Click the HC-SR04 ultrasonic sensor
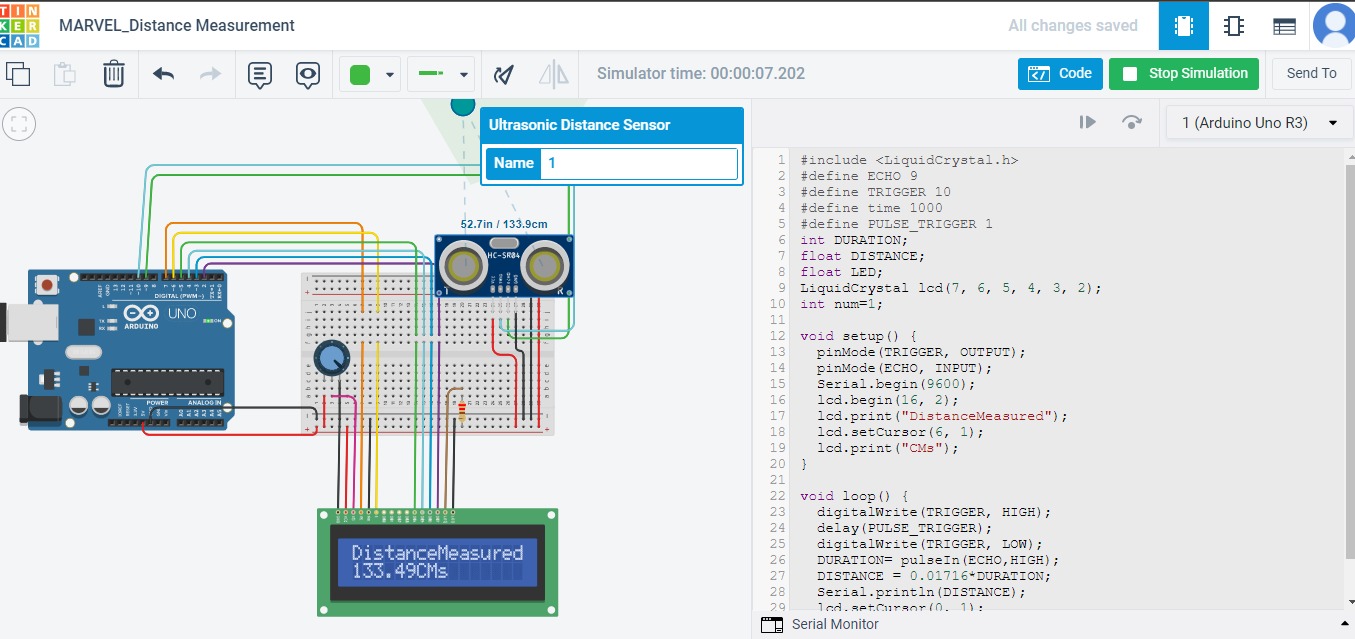The width and height of the screenshot is (1355, 639). (505, 265)
